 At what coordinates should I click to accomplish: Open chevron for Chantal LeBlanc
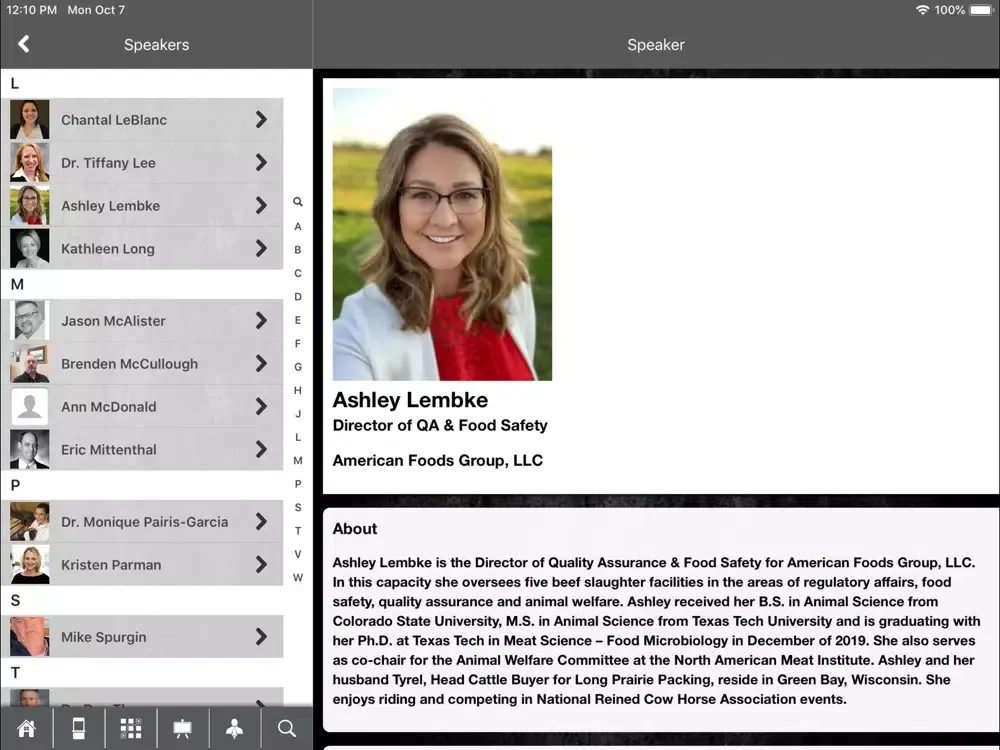point(261,119)
